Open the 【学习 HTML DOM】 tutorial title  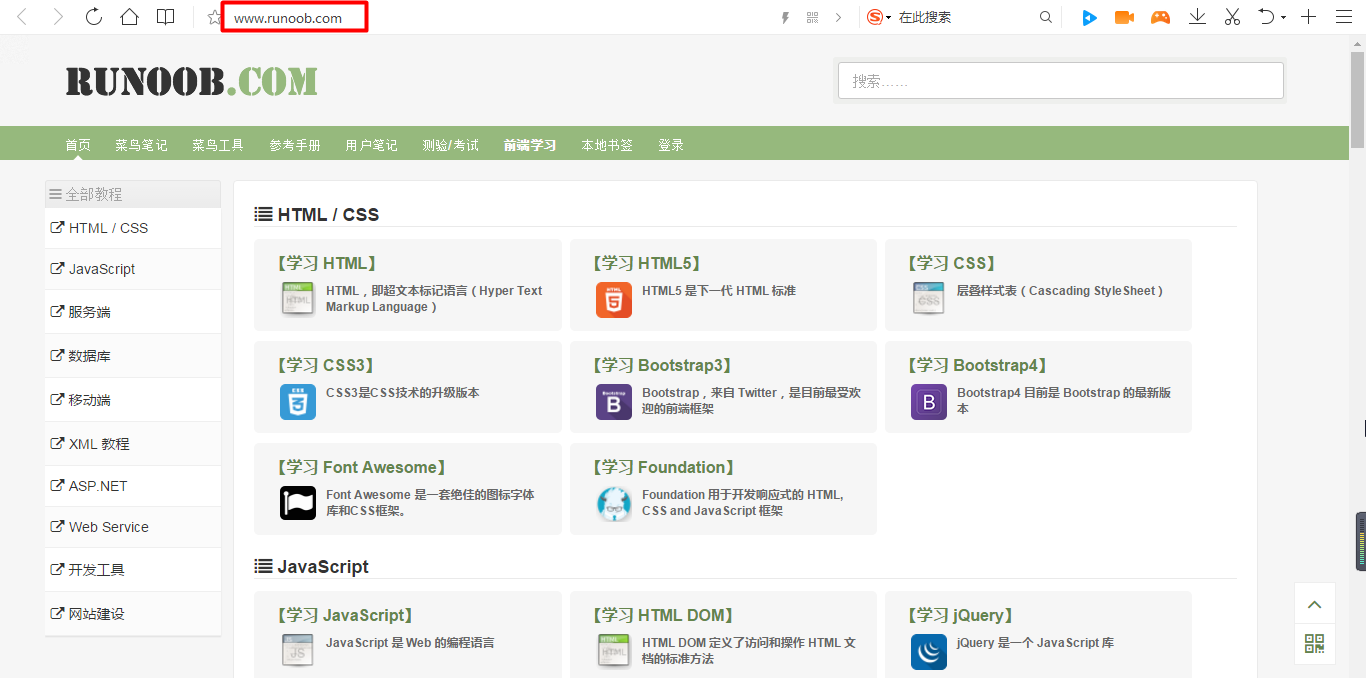point(663,615)
